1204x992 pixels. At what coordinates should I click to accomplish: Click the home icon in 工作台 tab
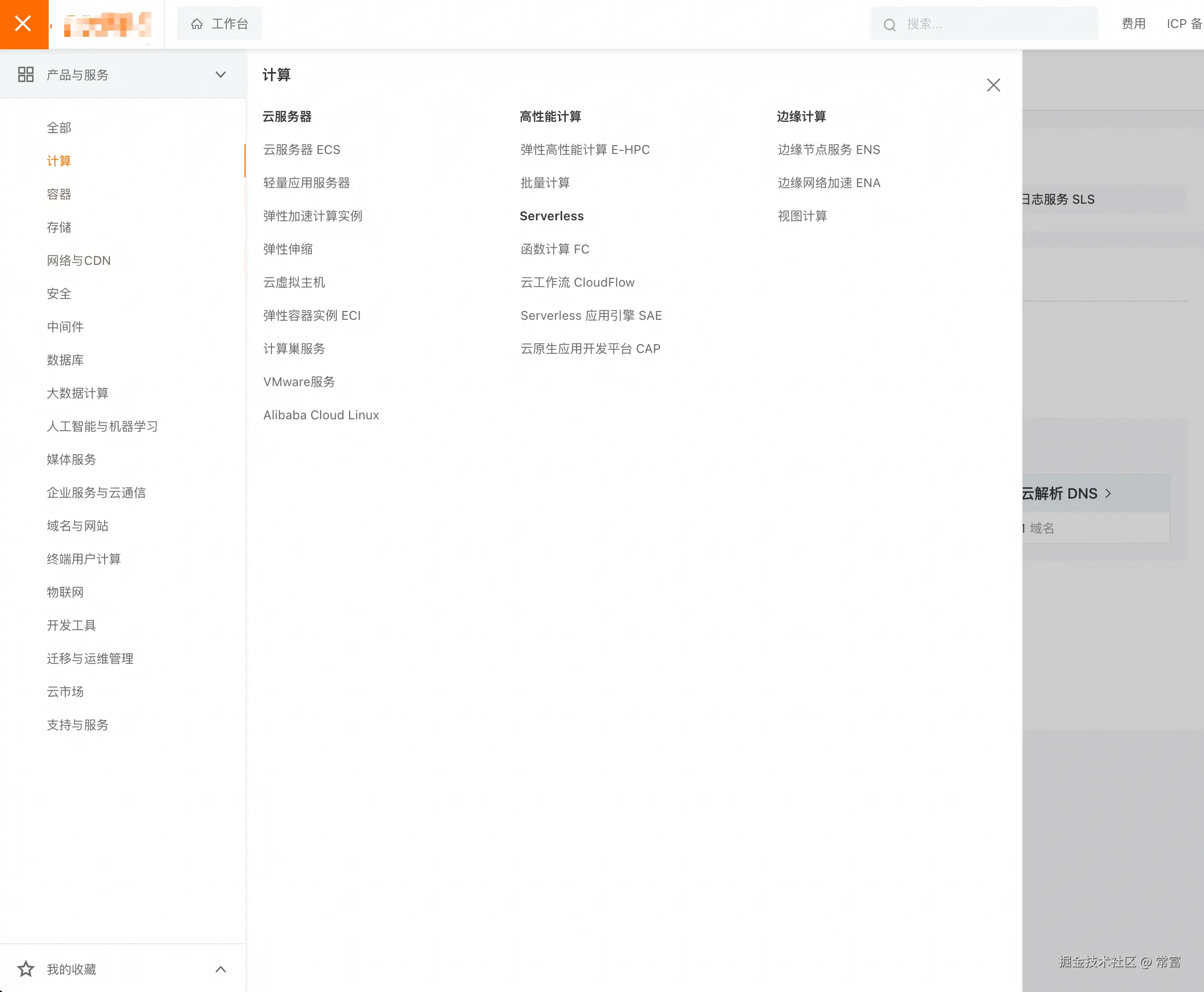(x=197, y=24)
